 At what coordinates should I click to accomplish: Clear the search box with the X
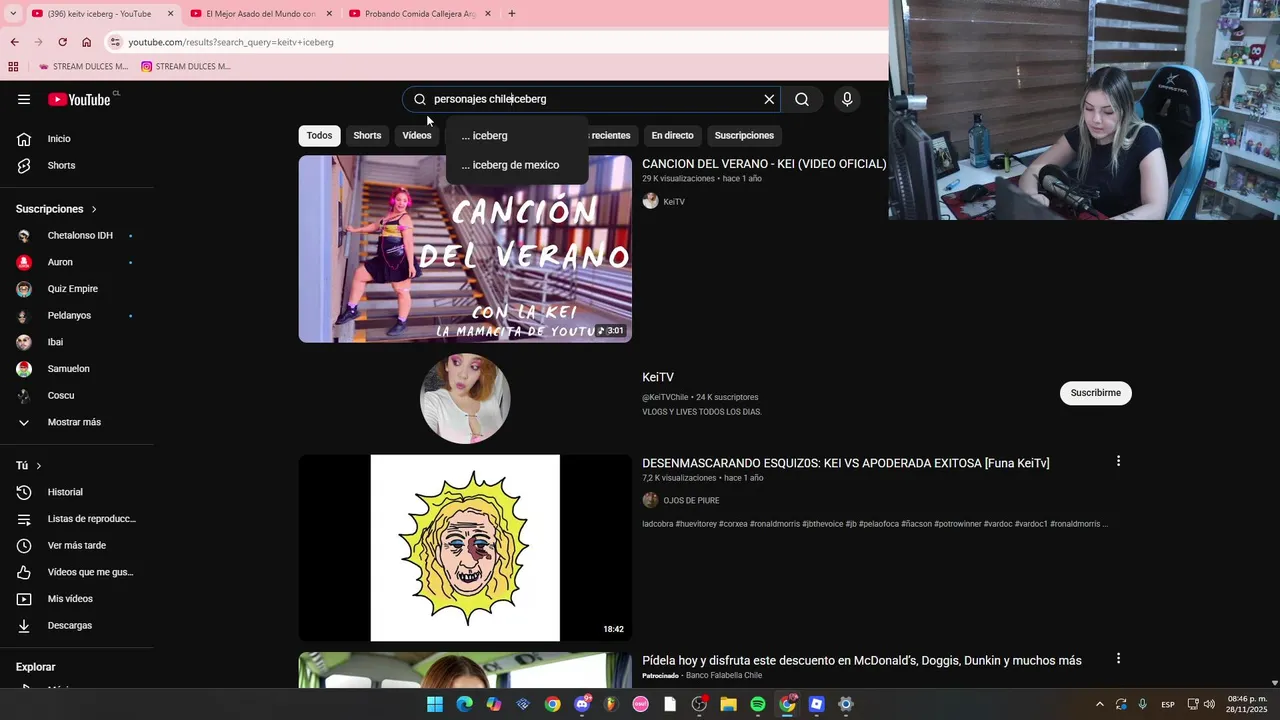point(769,99)
